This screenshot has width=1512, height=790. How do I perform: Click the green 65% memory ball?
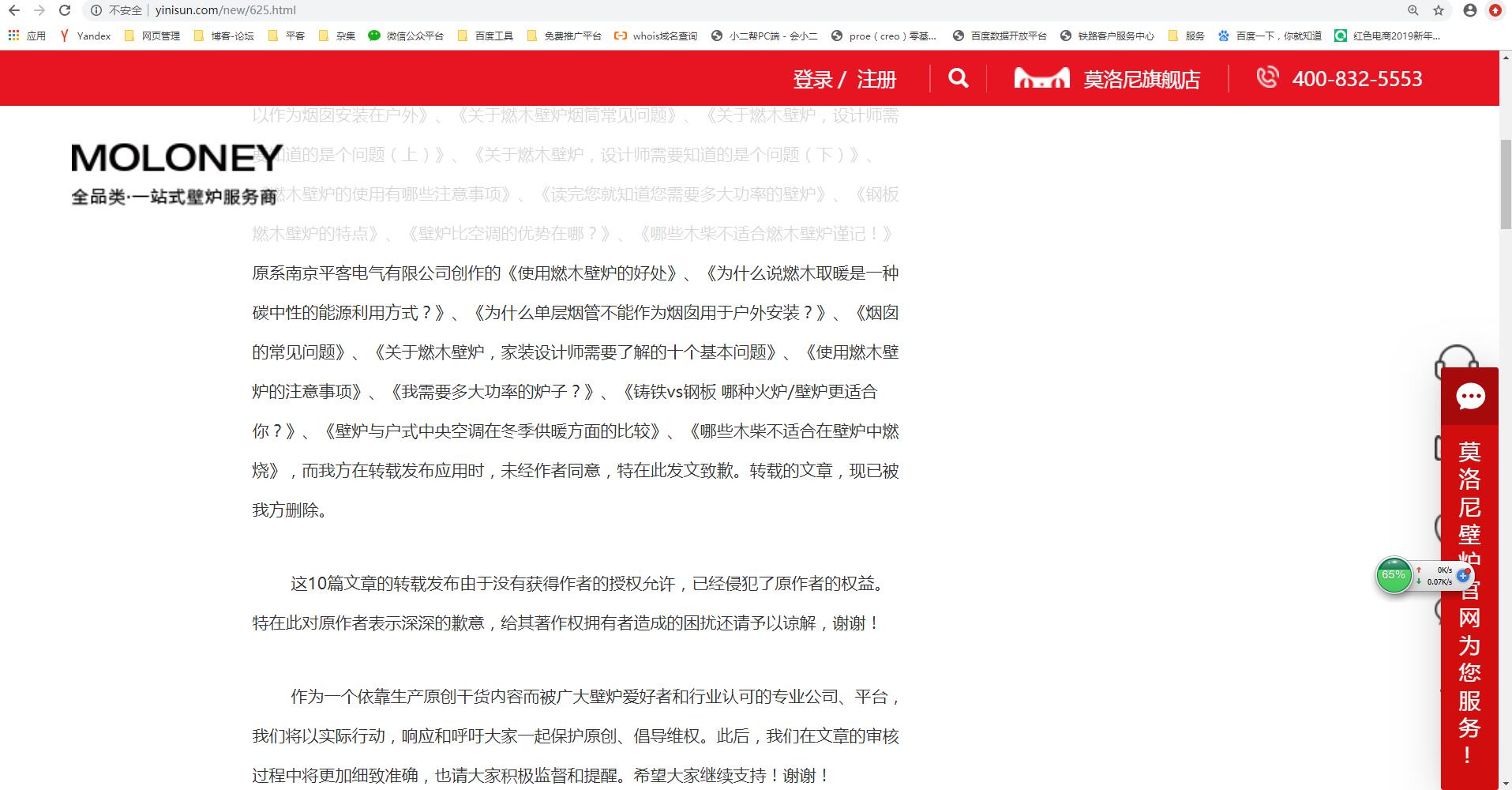tap(1394, 575)
